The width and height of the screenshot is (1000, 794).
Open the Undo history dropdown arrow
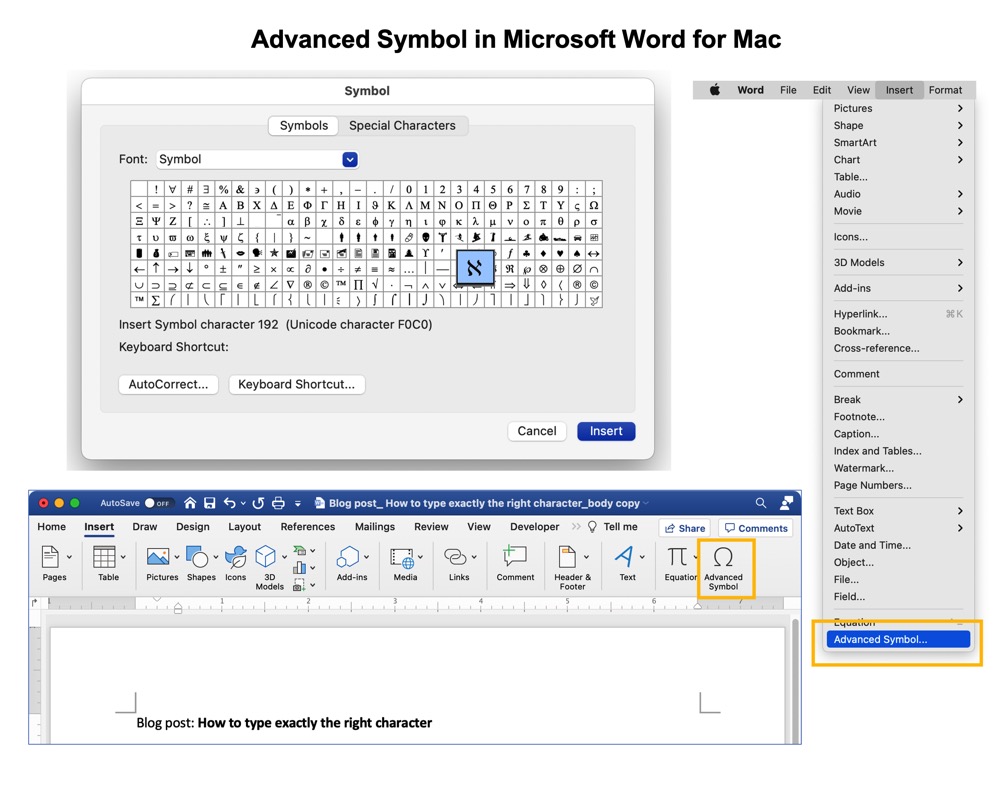[243, 504]
